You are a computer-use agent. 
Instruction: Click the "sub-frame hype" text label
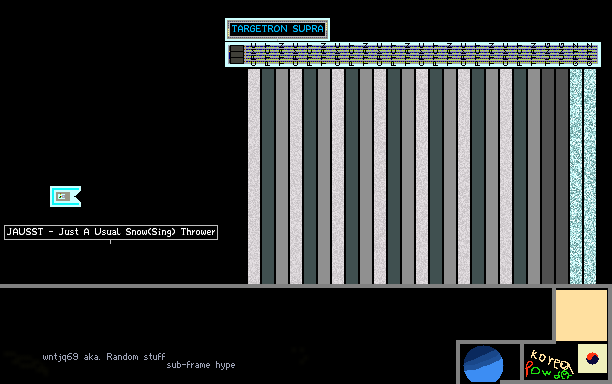point(201,365)
